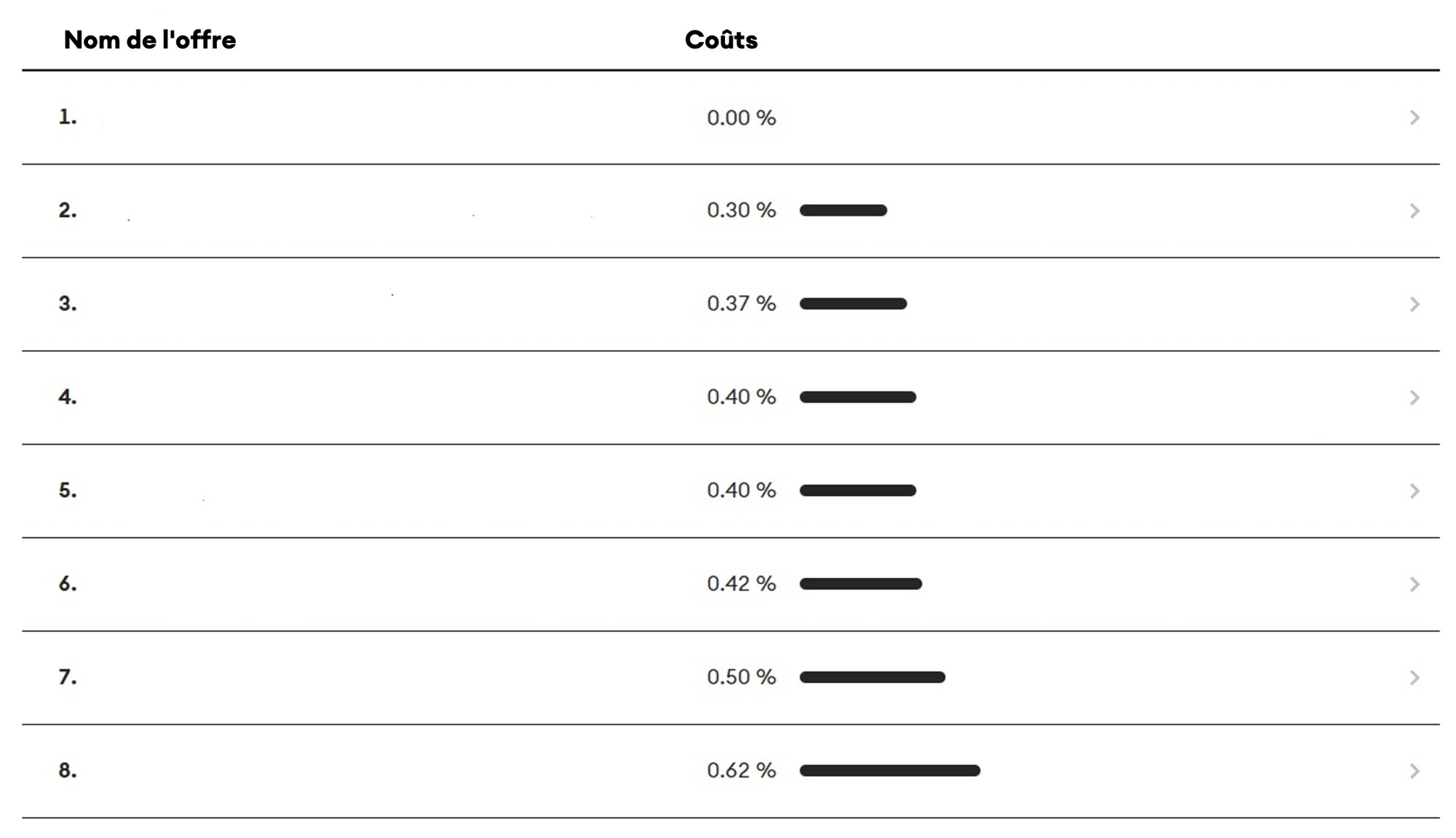Click chevron at end of row 3

pyautogui.click(x=1414, y=304)
